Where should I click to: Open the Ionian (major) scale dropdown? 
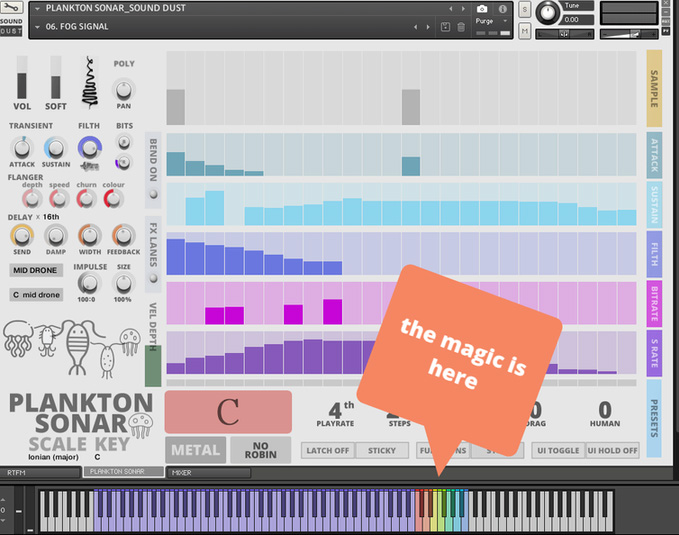click(53, 457)
